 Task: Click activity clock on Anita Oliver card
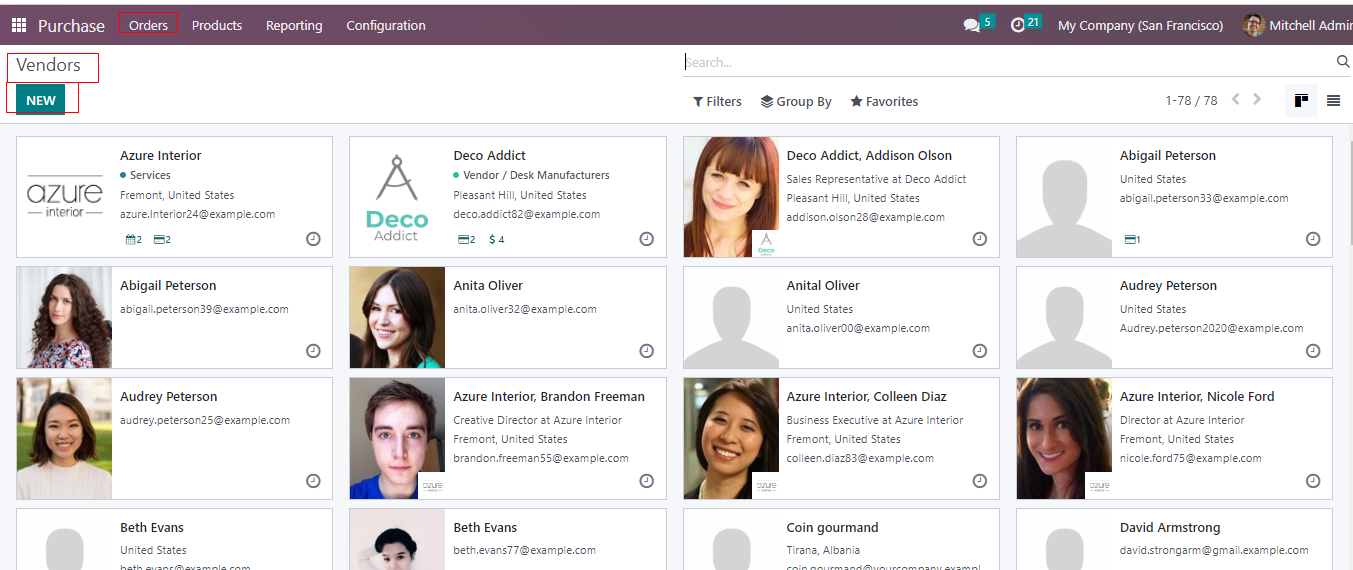tap(646, 351)
